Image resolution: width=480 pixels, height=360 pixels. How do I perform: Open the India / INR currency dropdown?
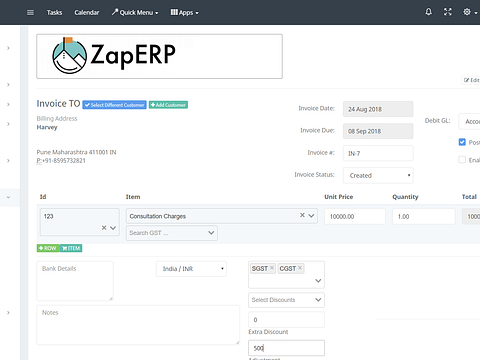pos(191,269)
